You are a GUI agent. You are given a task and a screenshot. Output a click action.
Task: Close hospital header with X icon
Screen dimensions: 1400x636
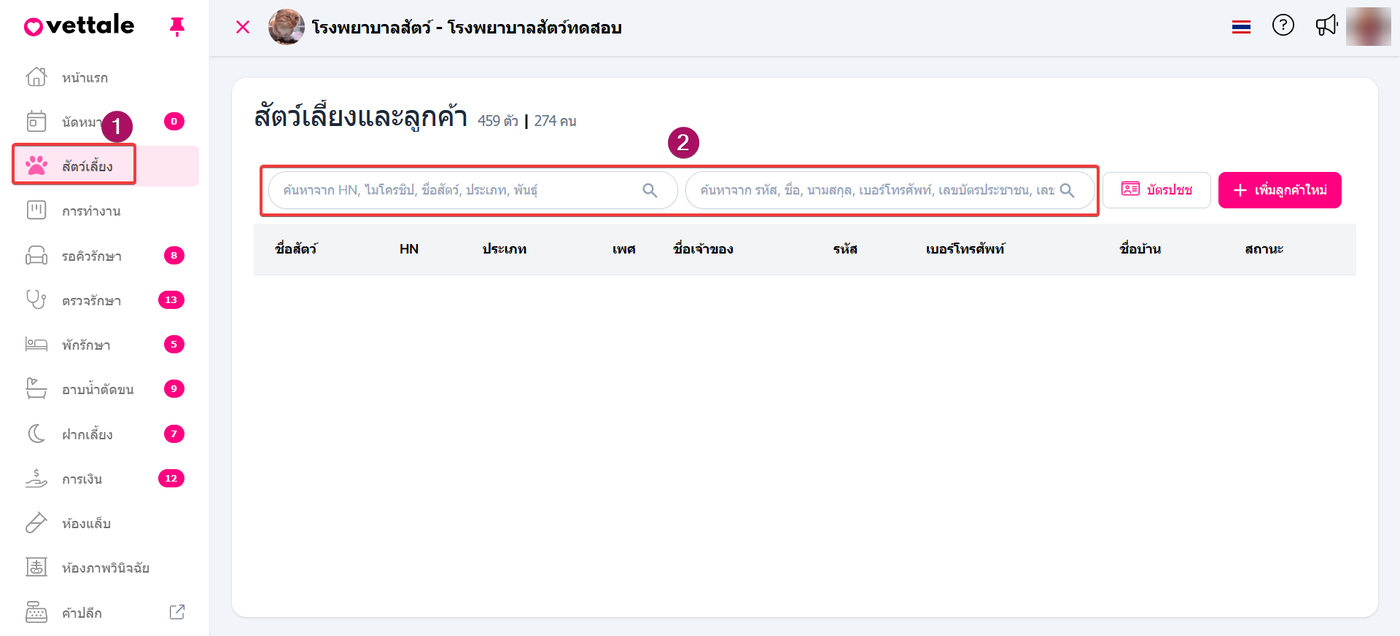tap(242, 27)
